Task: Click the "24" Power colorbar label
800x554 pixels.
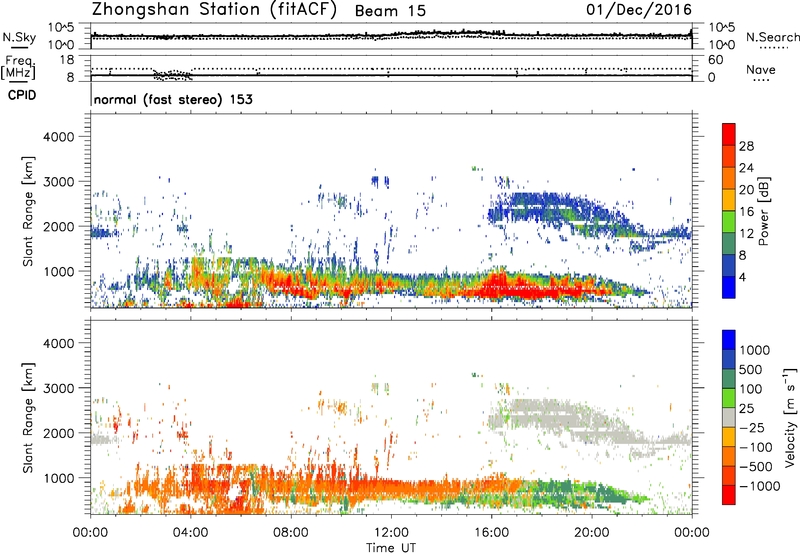Action: pos(746,168)
